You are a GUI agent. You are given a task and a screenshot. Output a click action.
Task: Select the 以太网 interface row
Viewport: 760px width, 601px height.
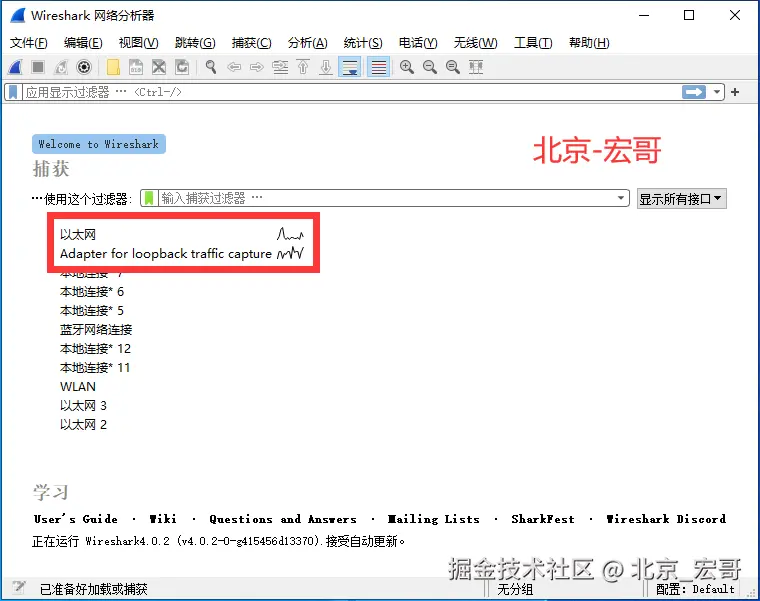(182, 235)
